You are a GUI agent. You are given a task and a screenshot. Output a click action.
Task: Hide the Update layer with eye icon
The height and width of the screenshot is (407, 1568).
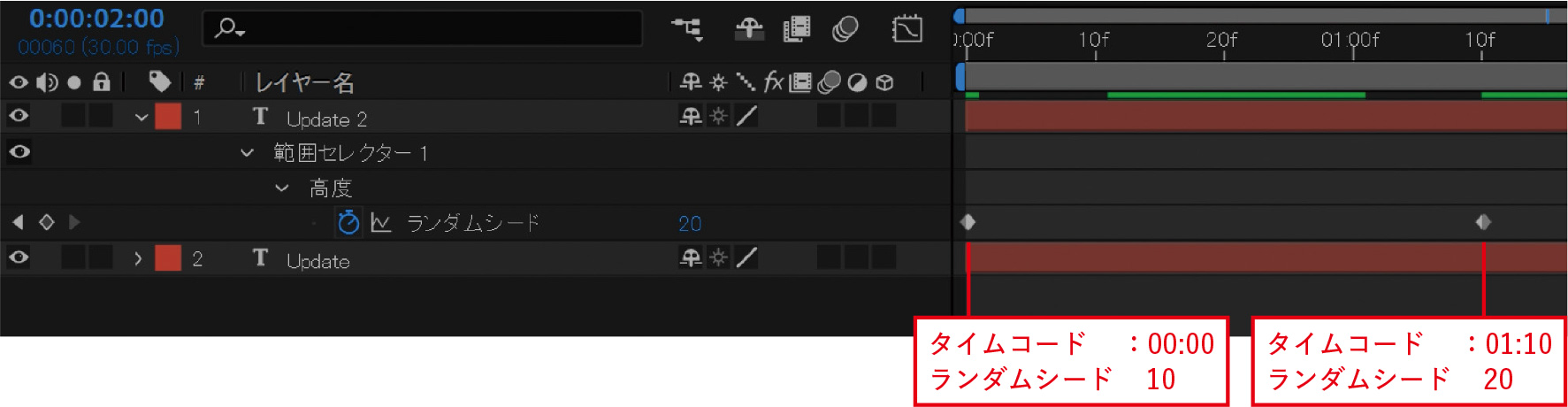(x=19, y=257)
